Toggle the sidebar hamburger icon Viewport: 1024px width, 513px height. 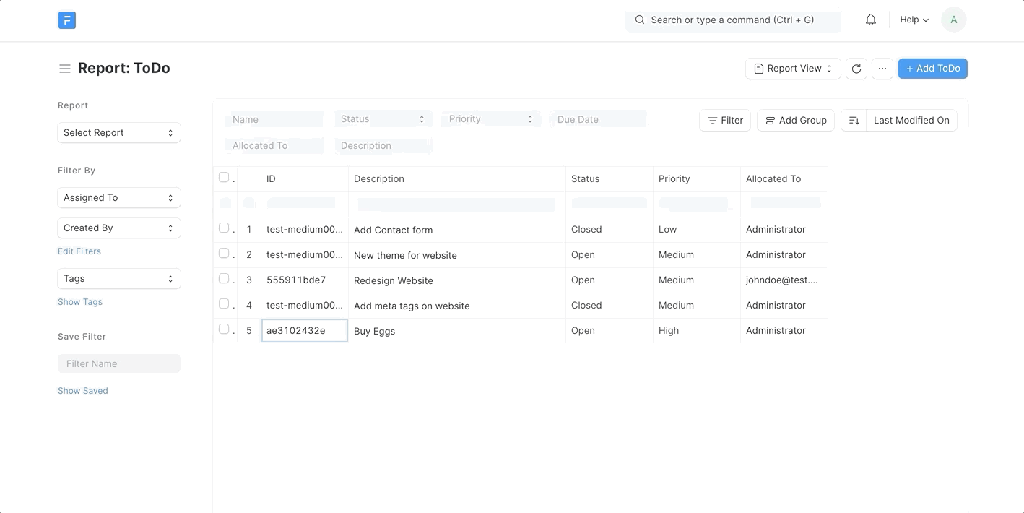(65, 69)
